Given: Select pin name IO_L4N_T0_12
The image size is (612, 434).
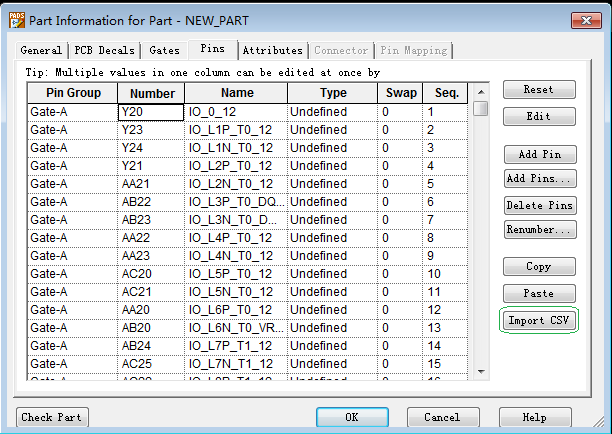Looking at the screenshot, I should tap(236, 256).
